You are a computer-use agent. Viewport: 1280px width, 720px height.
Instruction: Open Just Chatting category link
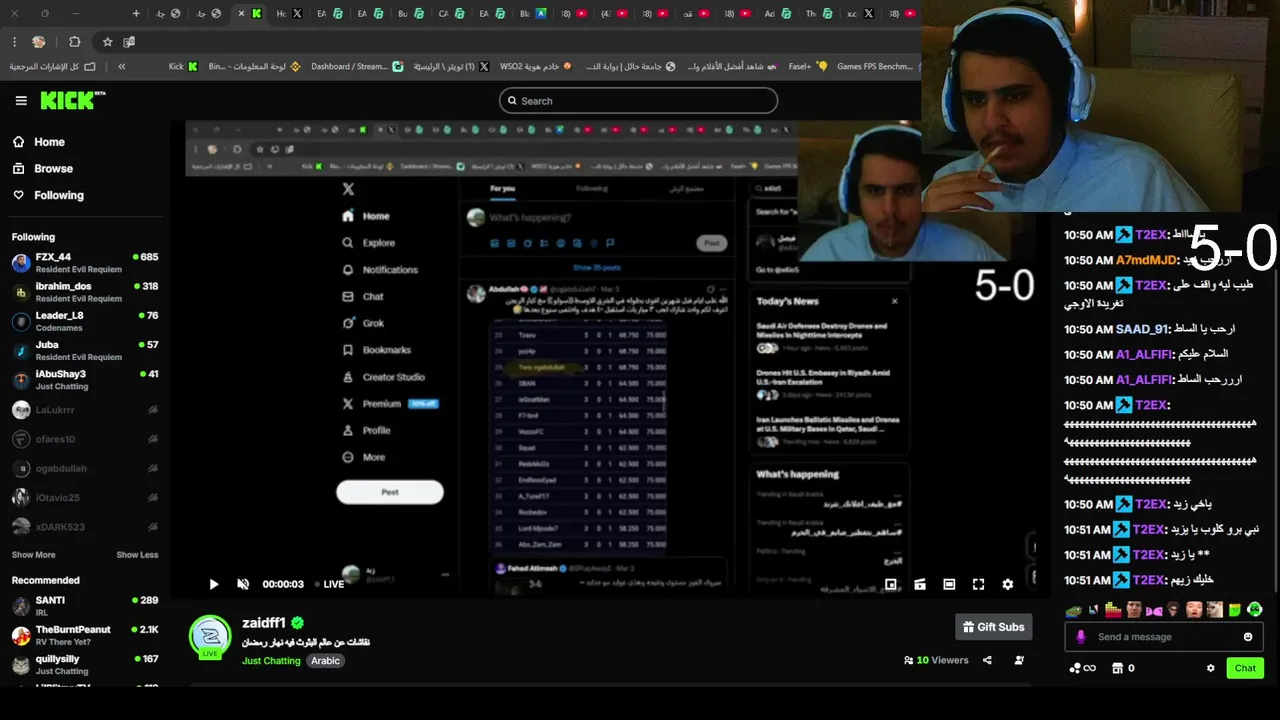pos(271,661)
